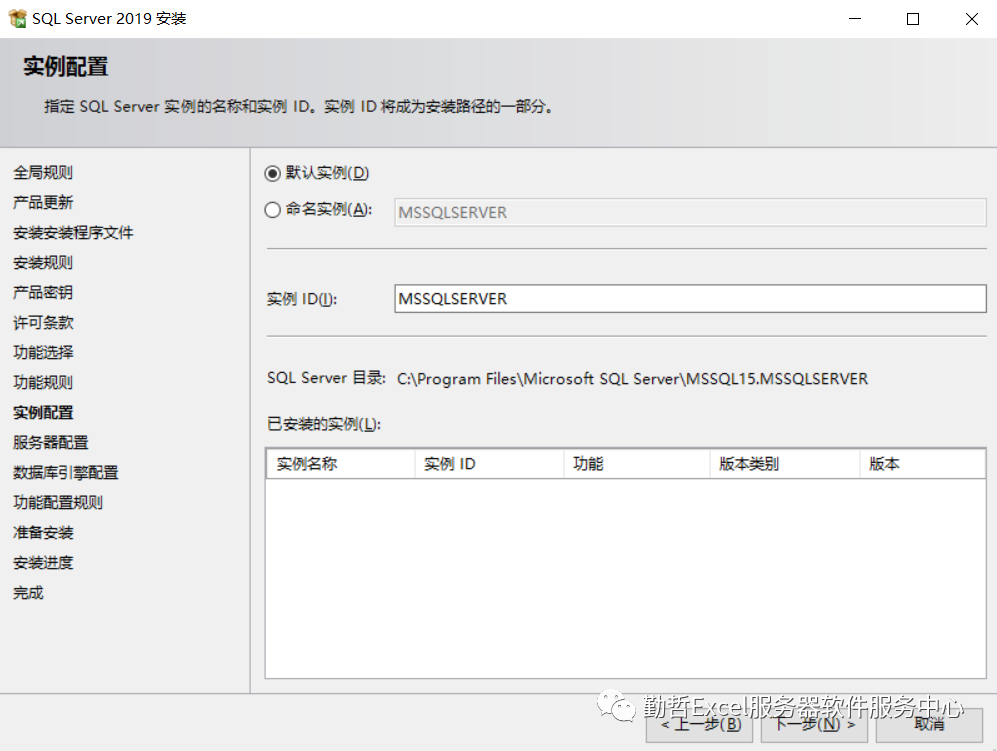Click the 实例 ID input field
This screenshot has height=751, width=997.
click(690, 298)
